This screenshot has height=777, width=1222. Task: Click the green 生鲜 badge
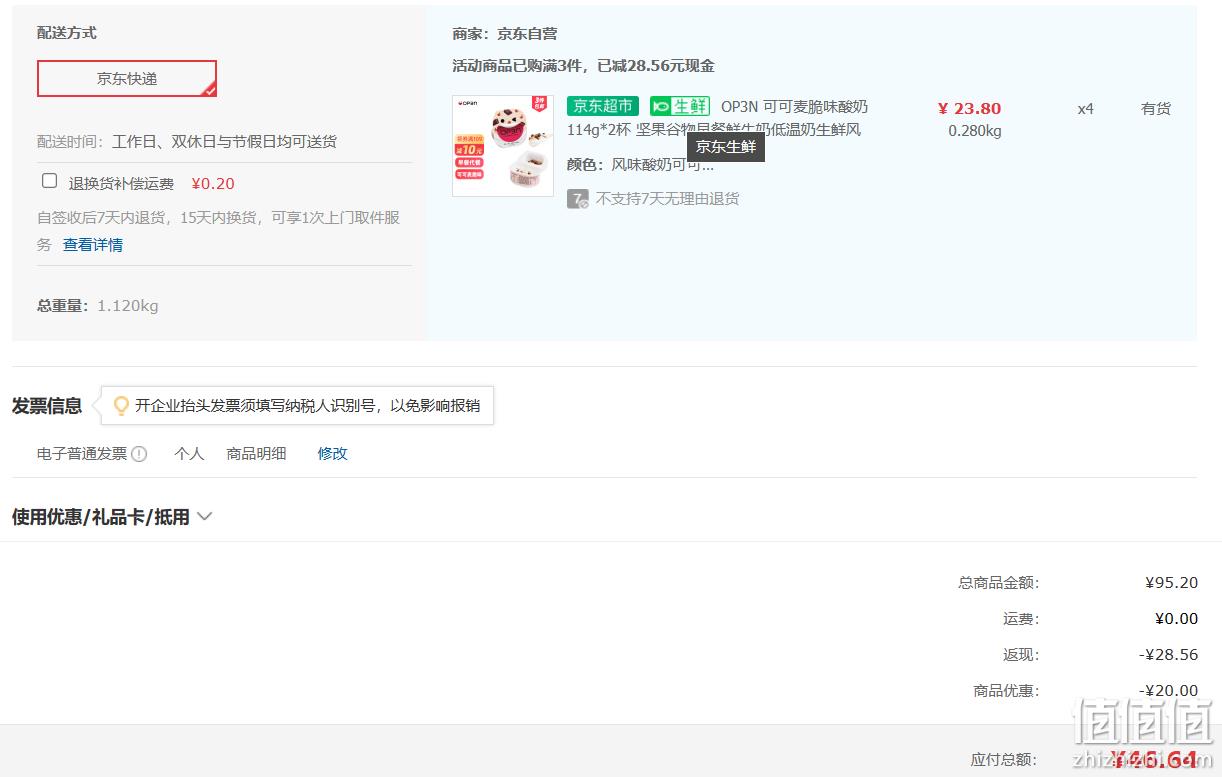tap(680, 106)
